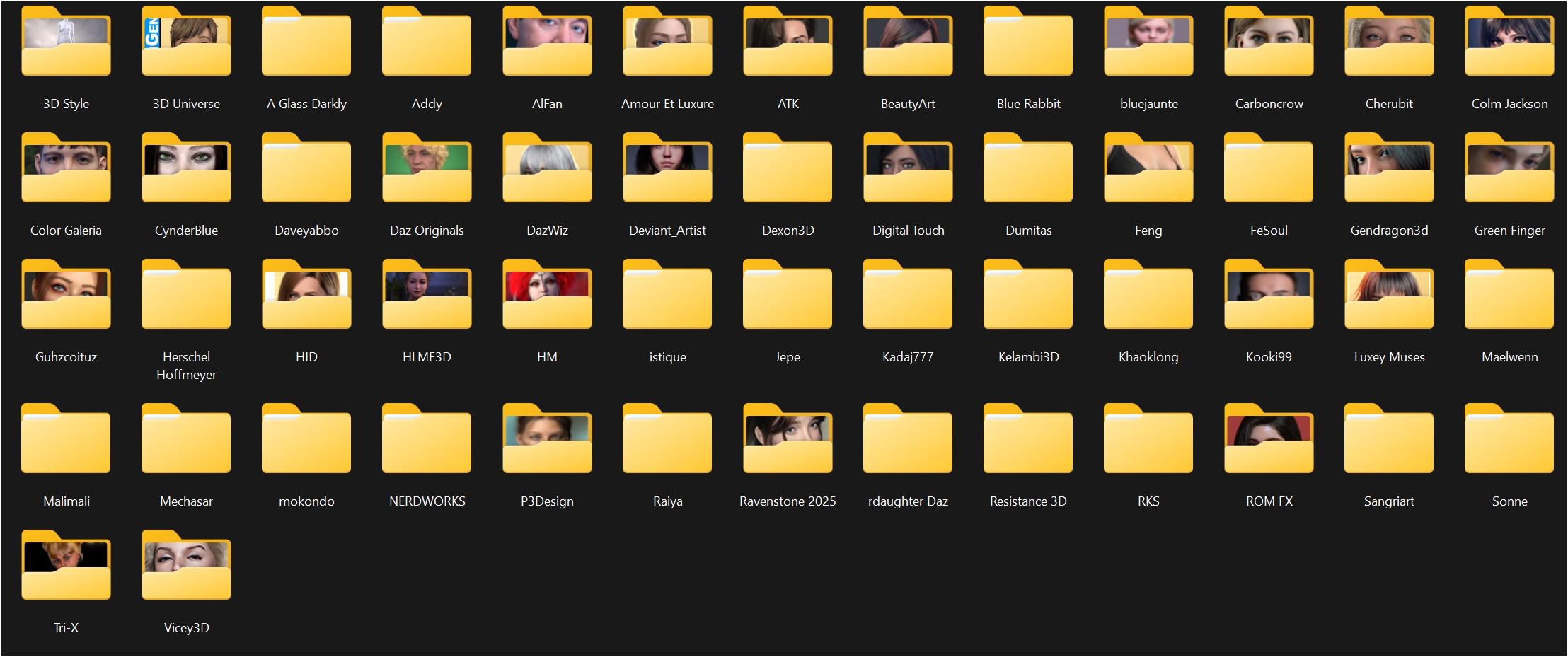
Task: Open the Gendragon3d folder
Action: pos(1389,168)
